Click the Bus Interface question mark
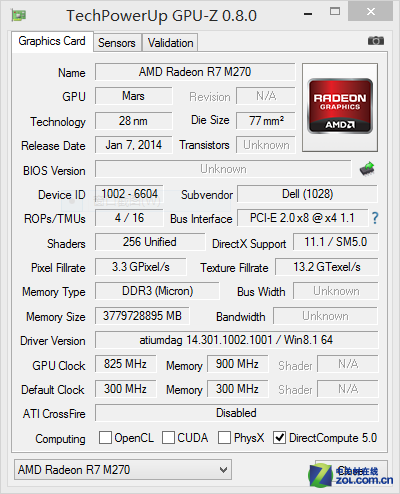 375,218
